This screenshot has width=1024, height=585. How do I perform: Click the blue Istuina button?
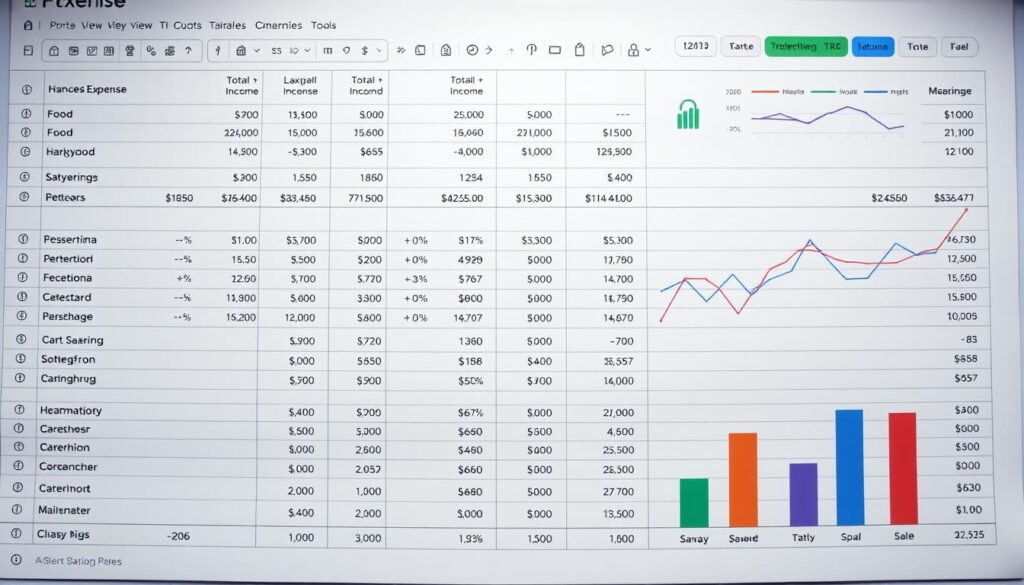[872, 46]
